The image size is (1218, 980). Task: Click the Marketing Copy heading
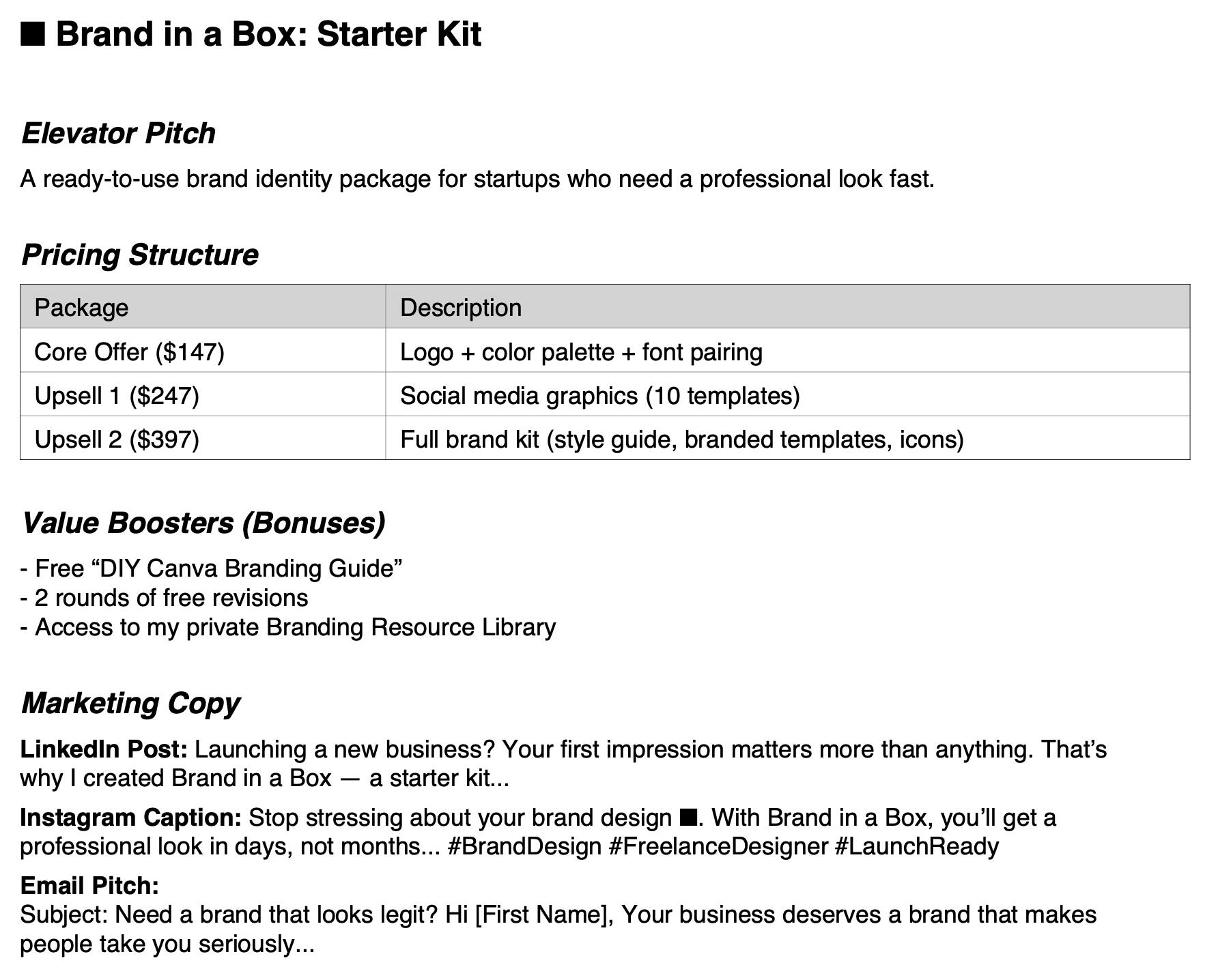pyautogui.click(x=130, y=703)
